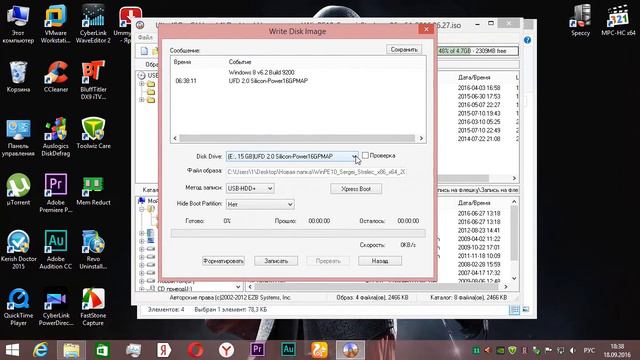Expand the CD привод tree node
Viewport: 640px width, 360px height.
(142, 289)
